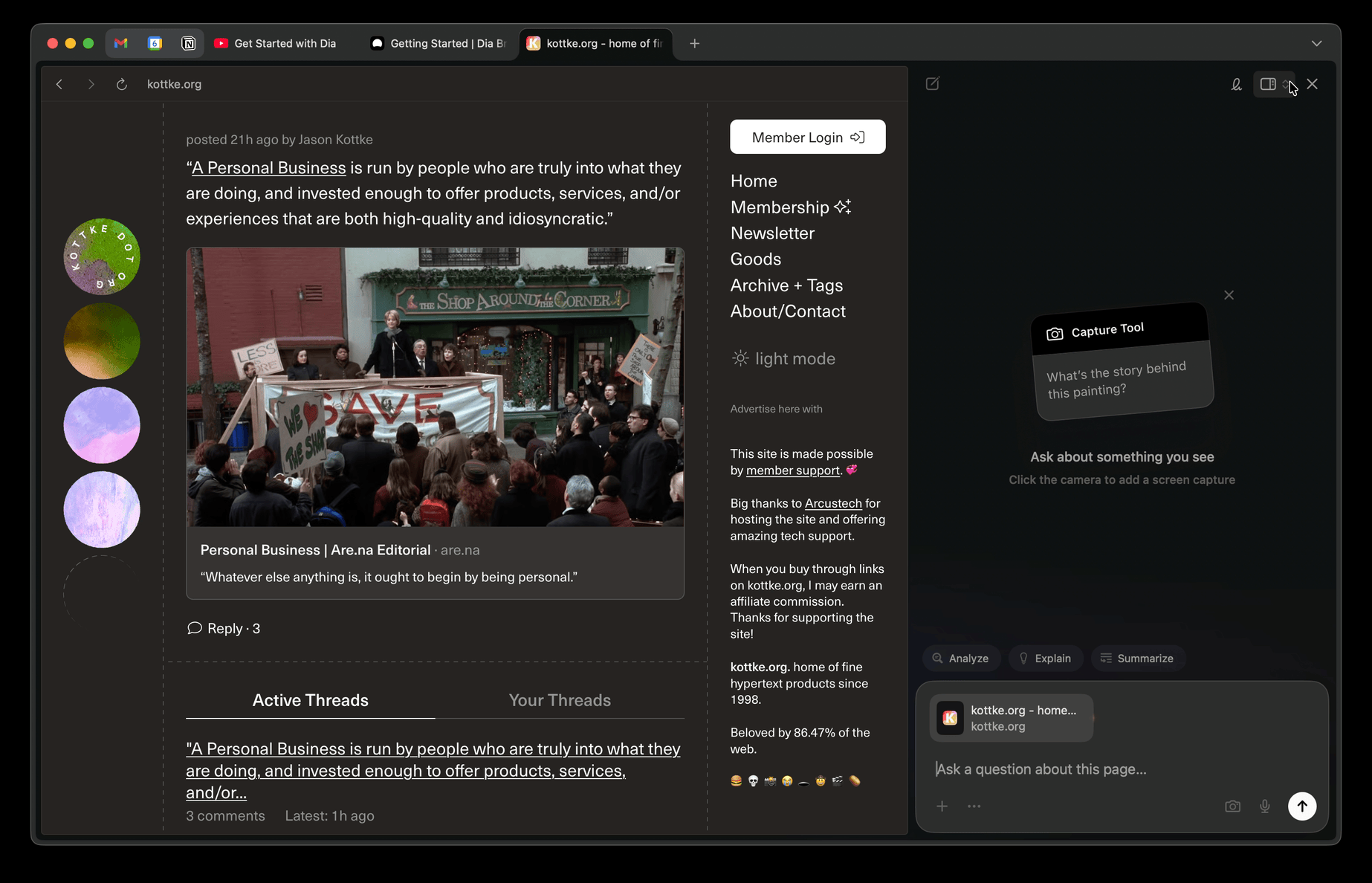Click the Shop Around the Corner image
1372x883 pixels.
(x=435, y=387)
